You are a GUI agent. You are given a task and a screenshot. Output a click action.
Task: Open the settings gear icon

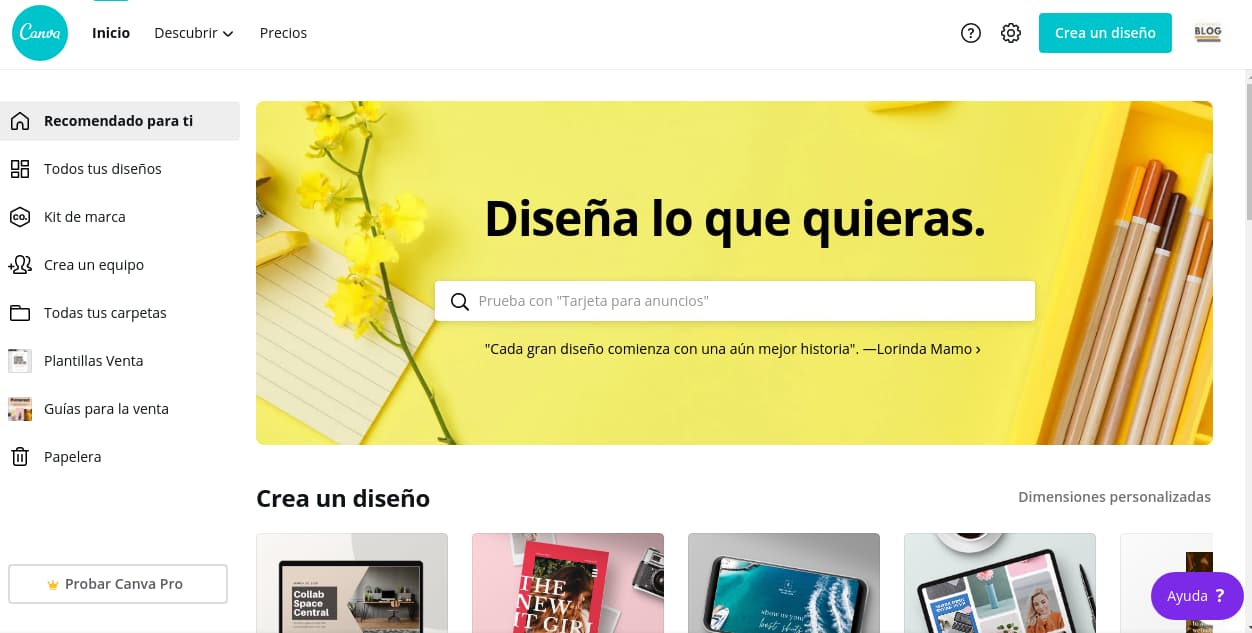pyautogui.click(x=1011, y=33)
